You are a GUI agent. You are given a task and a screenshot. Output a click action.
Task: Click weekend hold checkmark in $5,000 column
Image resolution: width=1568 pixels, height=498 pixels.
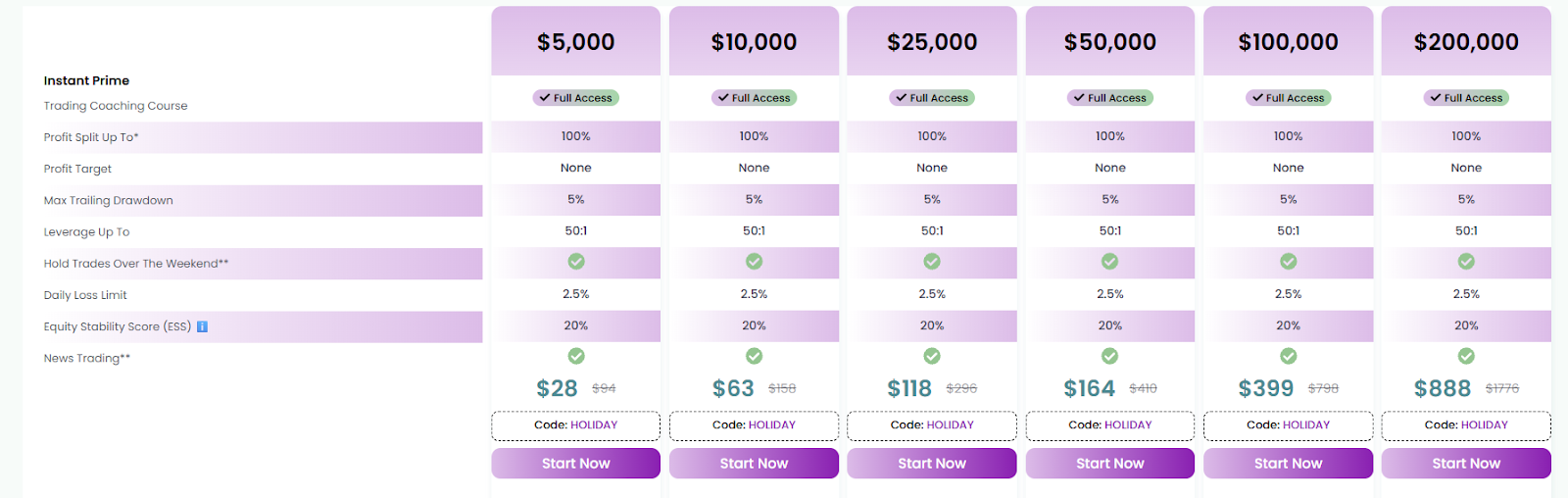(x=576, y=262)
